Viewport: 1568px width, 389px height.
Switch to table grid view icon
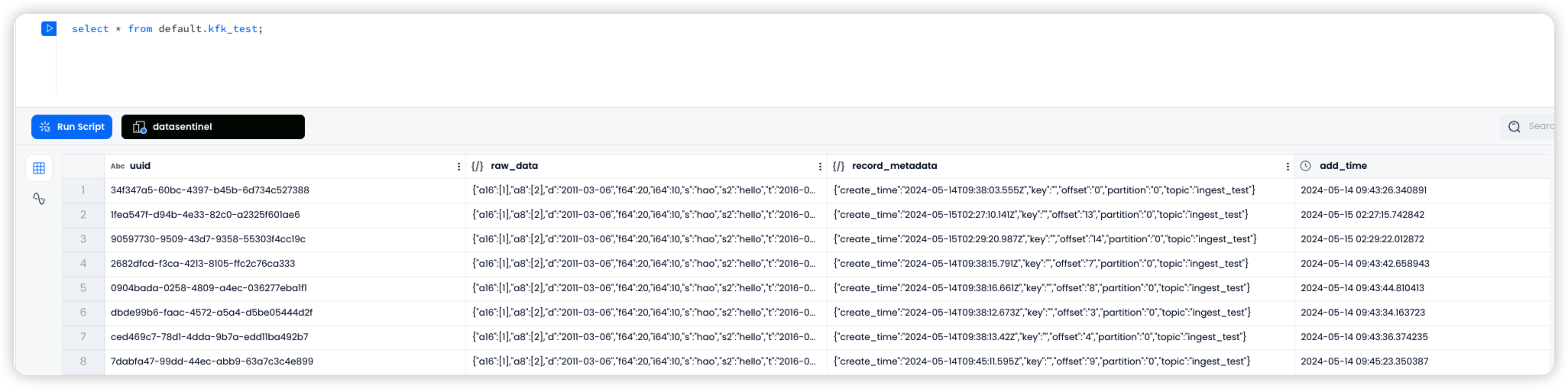pos(39,168)
